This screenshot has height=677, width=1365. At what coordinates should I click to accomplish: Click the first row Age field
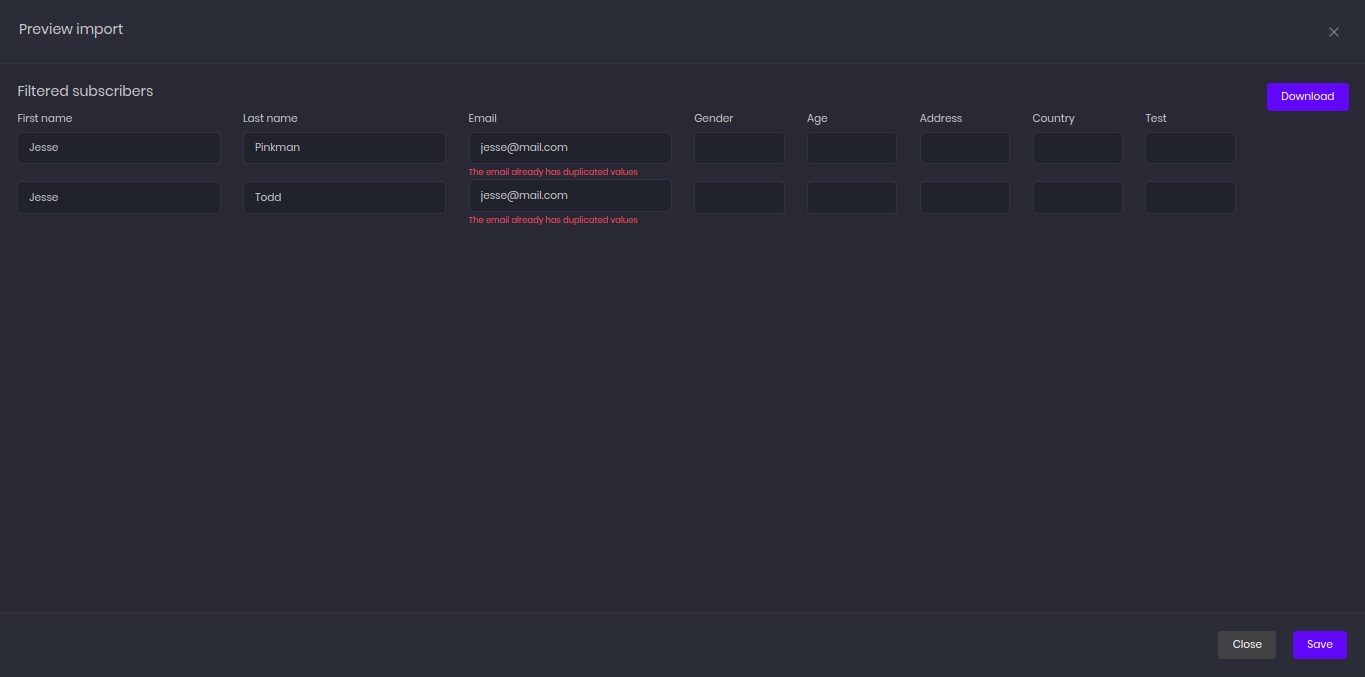click(851, 148)
